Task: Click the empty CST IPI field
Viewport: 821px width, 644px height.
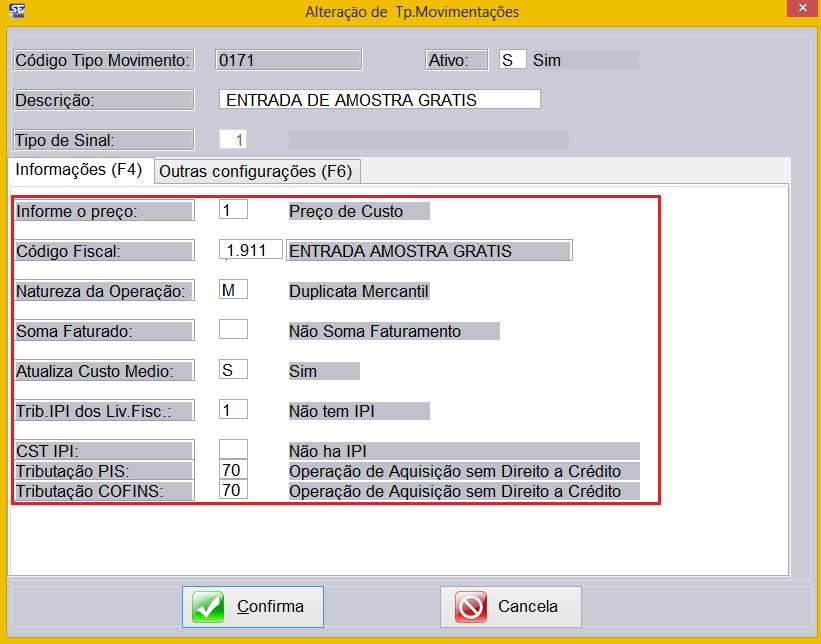Action: (233, 451)
